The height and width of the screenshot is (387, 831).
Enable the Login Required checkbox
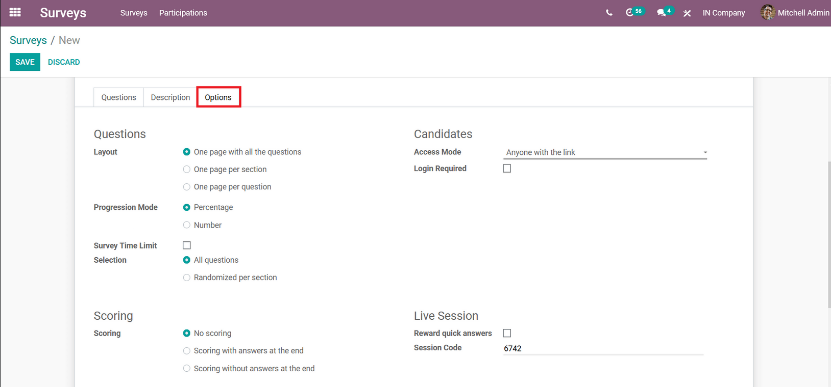pos(507,169)
